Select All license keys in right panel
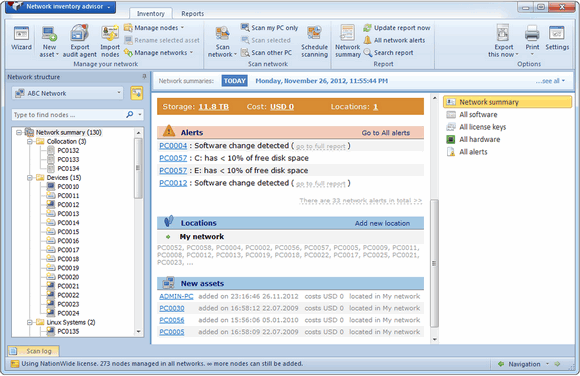 click(x=482, y=127)
